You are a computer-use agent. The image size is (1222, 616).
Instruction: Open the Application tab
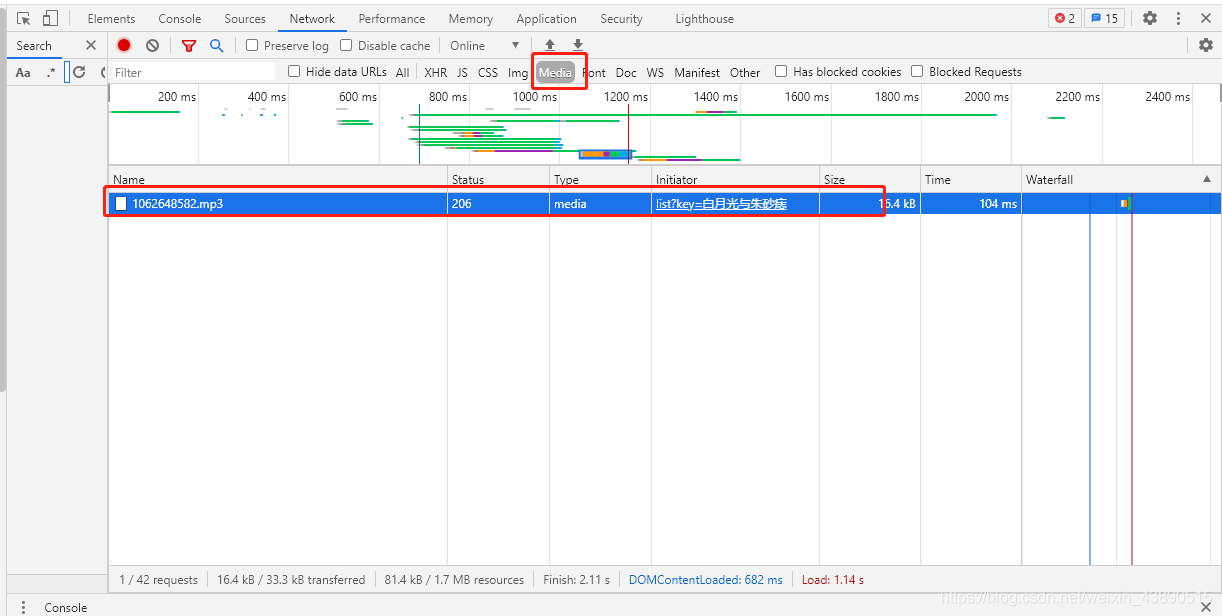(x=546, y=18)
